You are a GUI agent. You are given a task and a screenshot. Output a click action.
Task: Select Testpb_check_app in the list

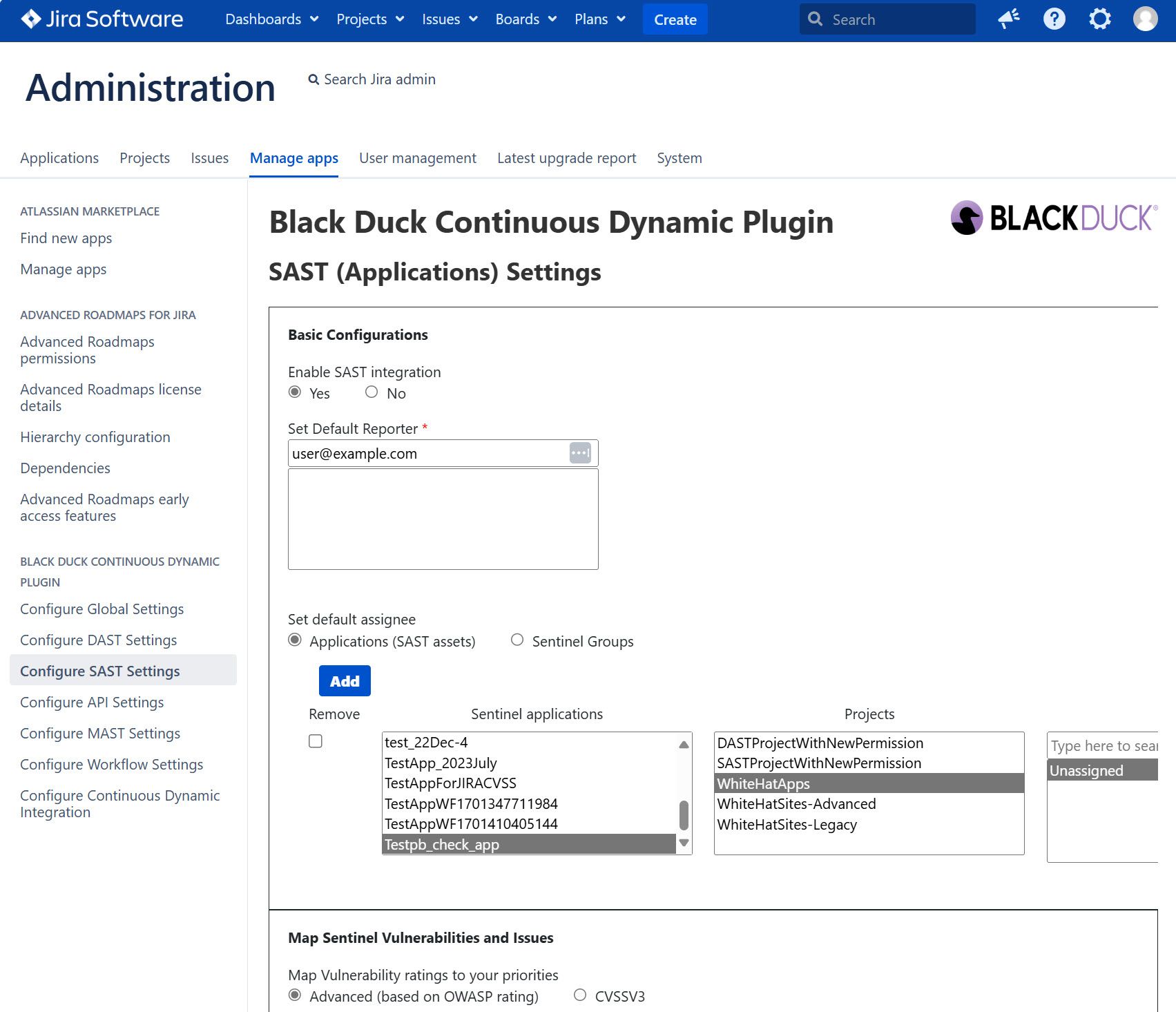tap(528, 844)
